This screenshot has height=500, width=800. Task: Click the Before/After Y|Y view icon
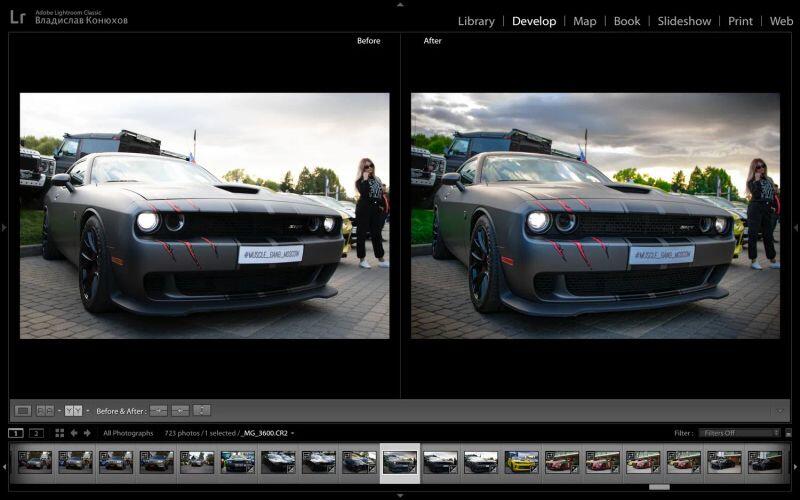point(73,411)
